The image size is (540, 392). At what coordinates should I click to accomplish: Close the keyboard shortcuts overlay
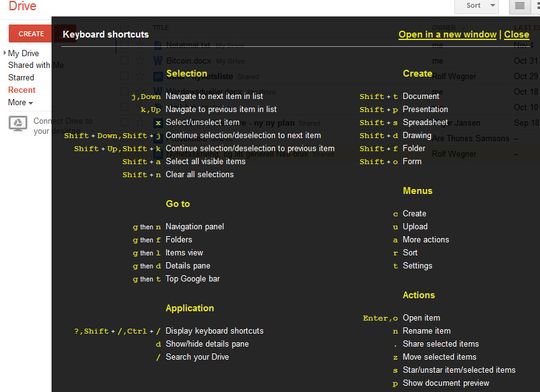pyautogui.click(x=517, y=34)
